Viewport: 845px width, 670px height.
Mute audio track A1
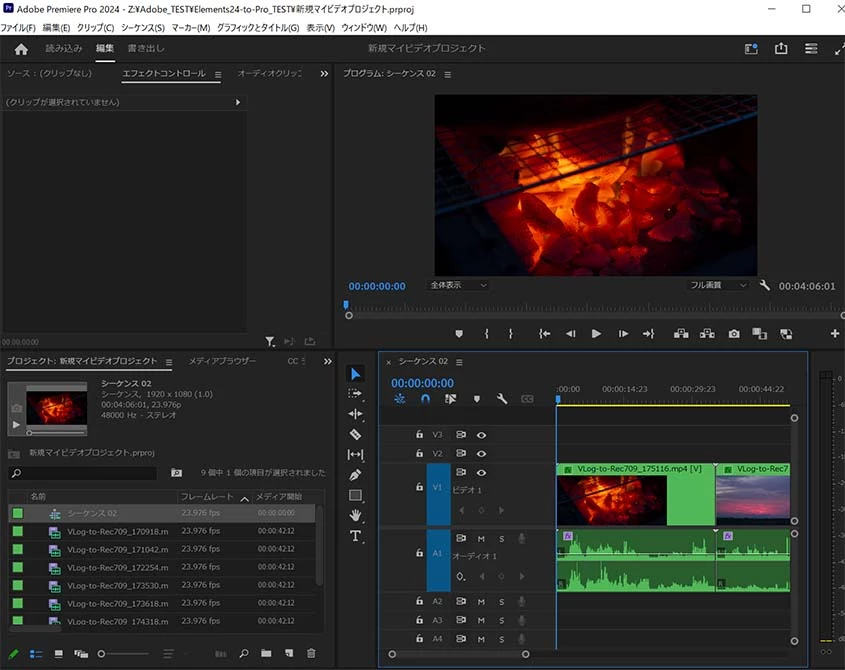click(481, 539)
